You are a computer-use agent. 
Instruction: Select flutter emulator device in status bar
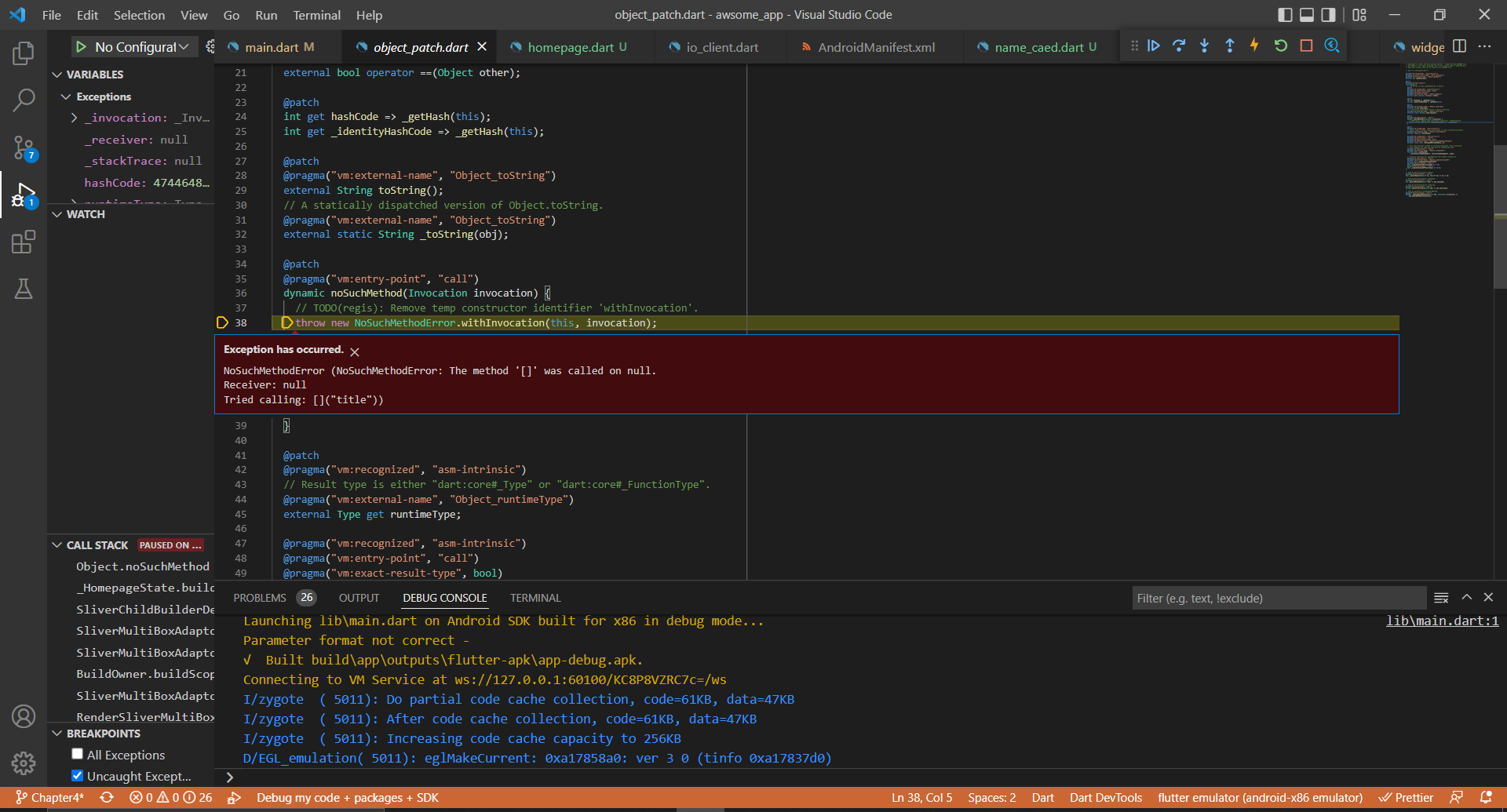coord(1260,797)
